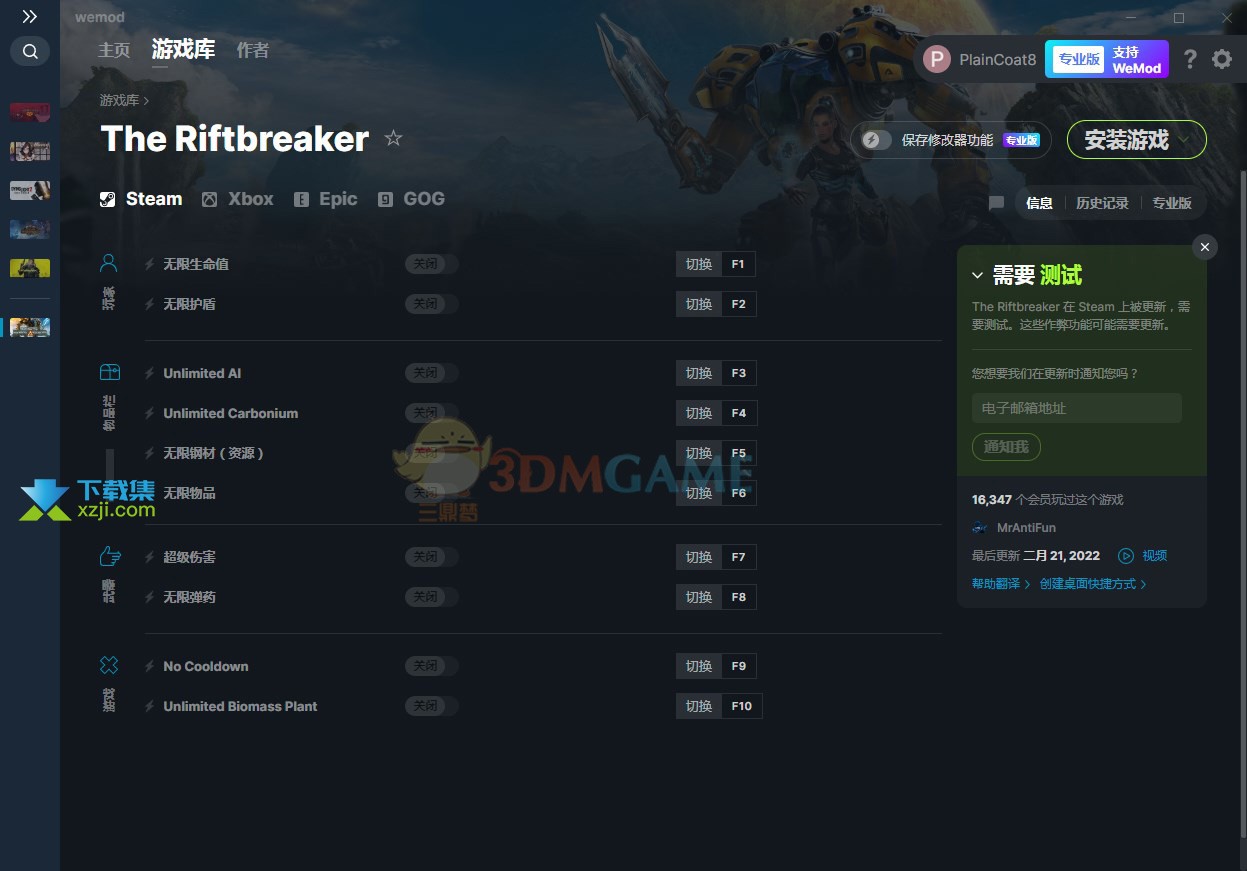Click the F3 hotkey box
The width and height of the screenshot is (1247, 871).
738,373
